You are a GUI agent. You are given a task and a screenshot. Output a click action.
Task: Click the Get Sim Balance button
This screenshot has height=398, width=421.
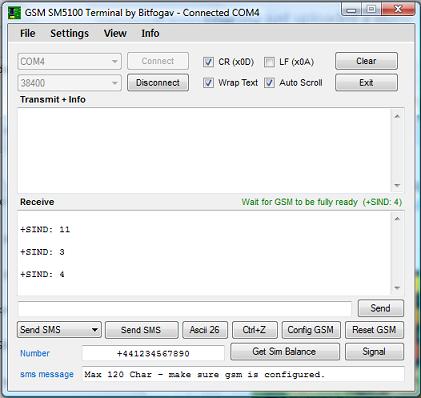[285, 352]
